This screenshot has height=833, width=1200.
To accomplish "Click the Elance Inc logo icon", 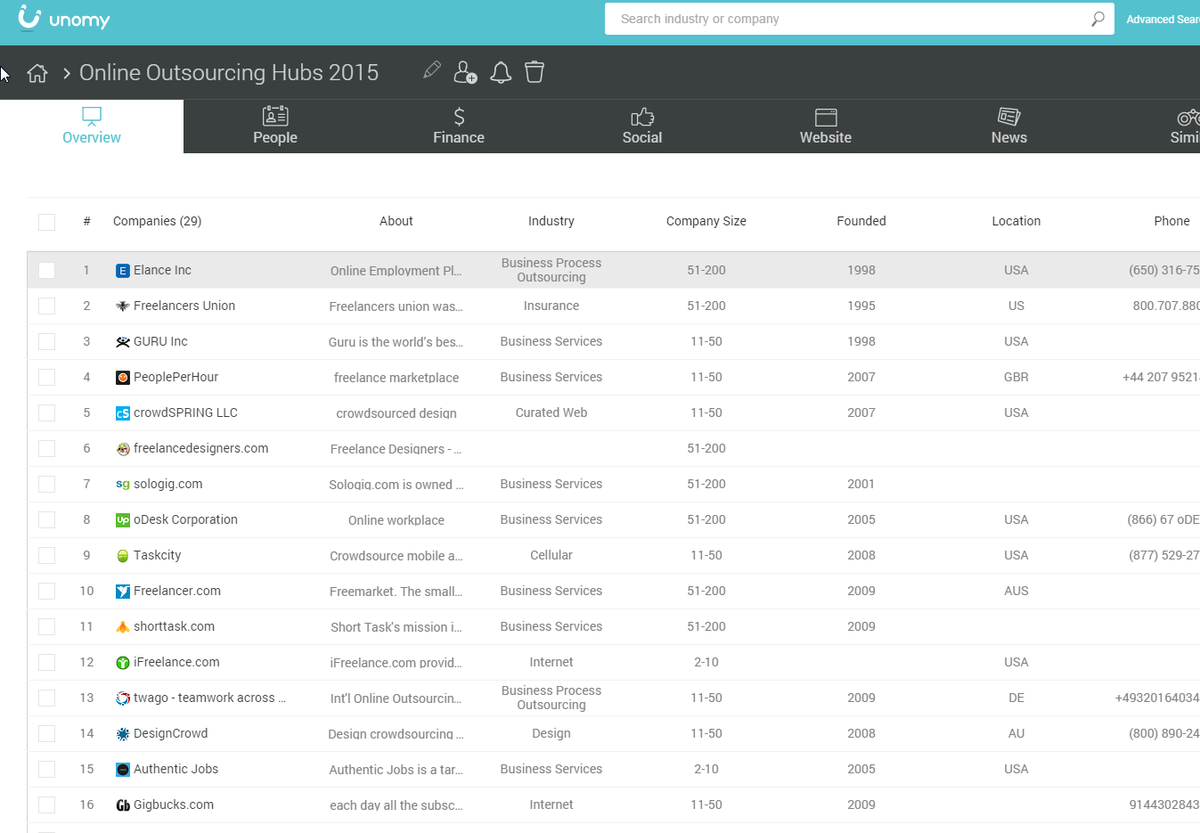I will (x=123, y=270).
